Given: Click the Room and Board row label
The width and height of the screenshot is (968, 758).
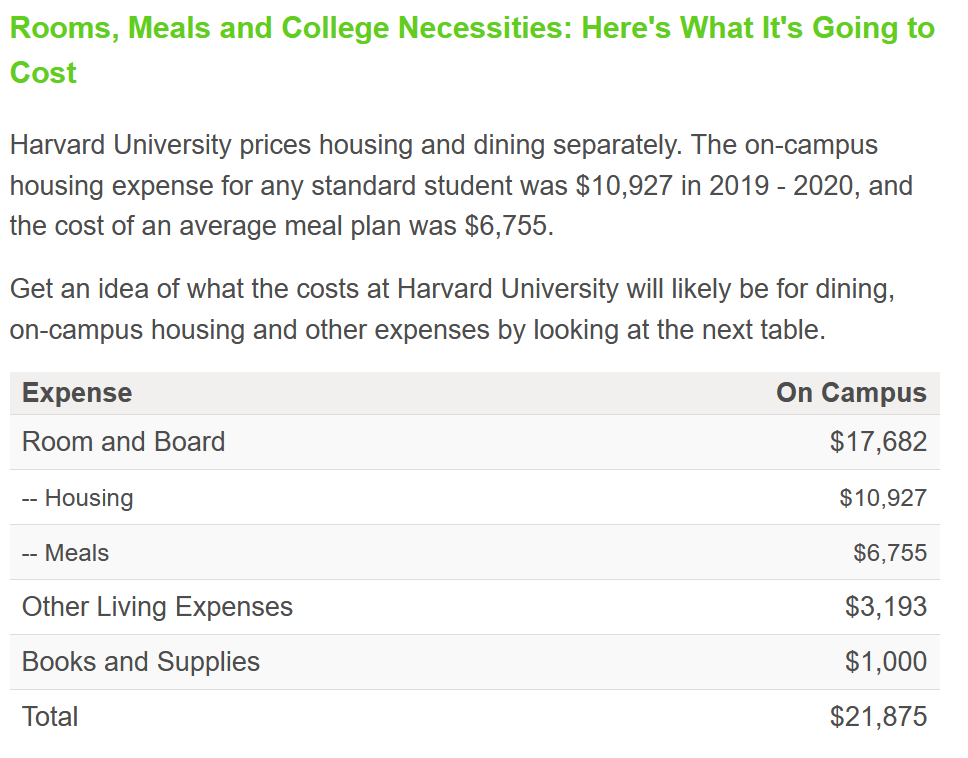Looking at the screenshot, I should pyautogui.click(x=123, y=442).
